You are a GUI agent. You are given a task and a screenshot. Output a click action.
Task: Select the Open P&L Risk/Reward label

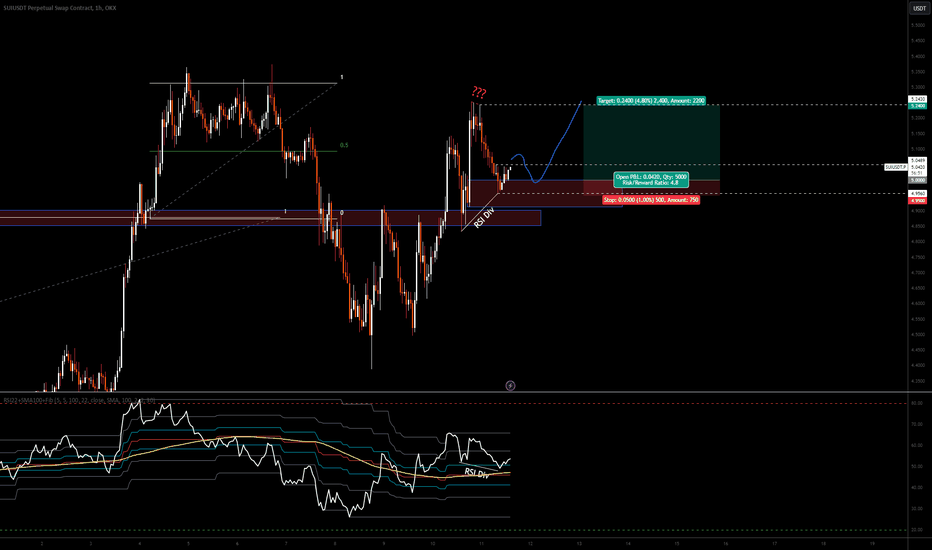click(x=651, y=180)
